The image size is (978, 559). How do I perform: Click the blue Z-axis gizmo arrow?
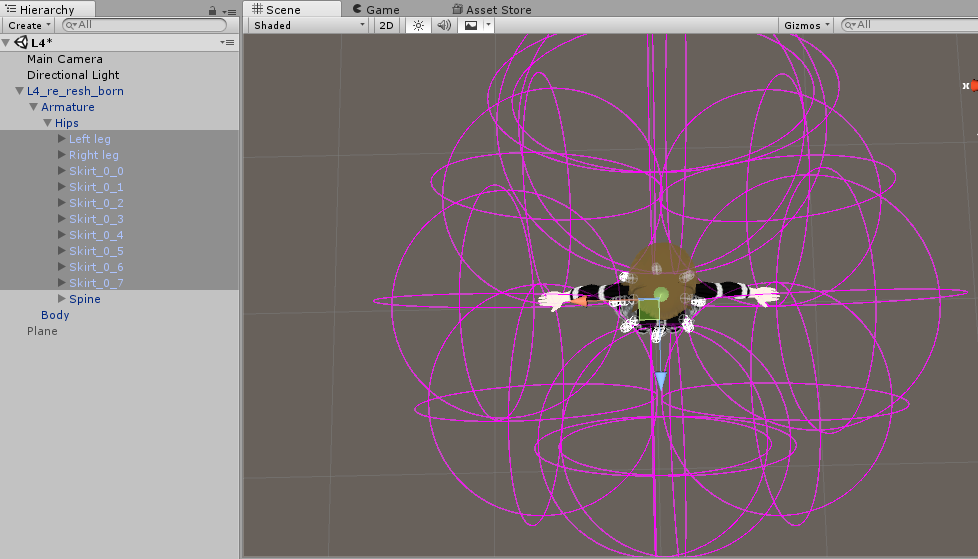(661, 381)
